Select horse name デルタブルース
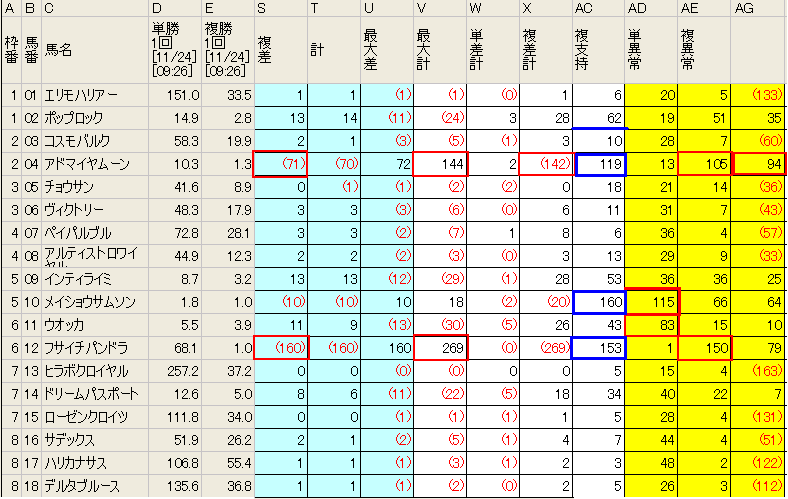The width and height of the screenshot is (788, 499). coord(82,486)
